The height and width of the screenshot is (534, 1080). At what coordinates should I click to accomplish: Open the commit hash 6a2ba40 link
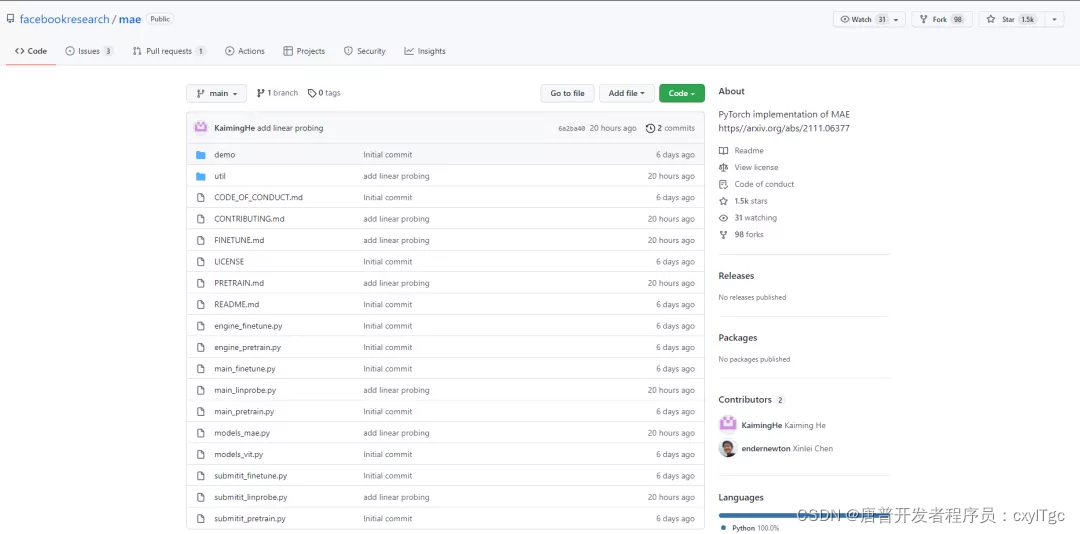tap(572, 128)
